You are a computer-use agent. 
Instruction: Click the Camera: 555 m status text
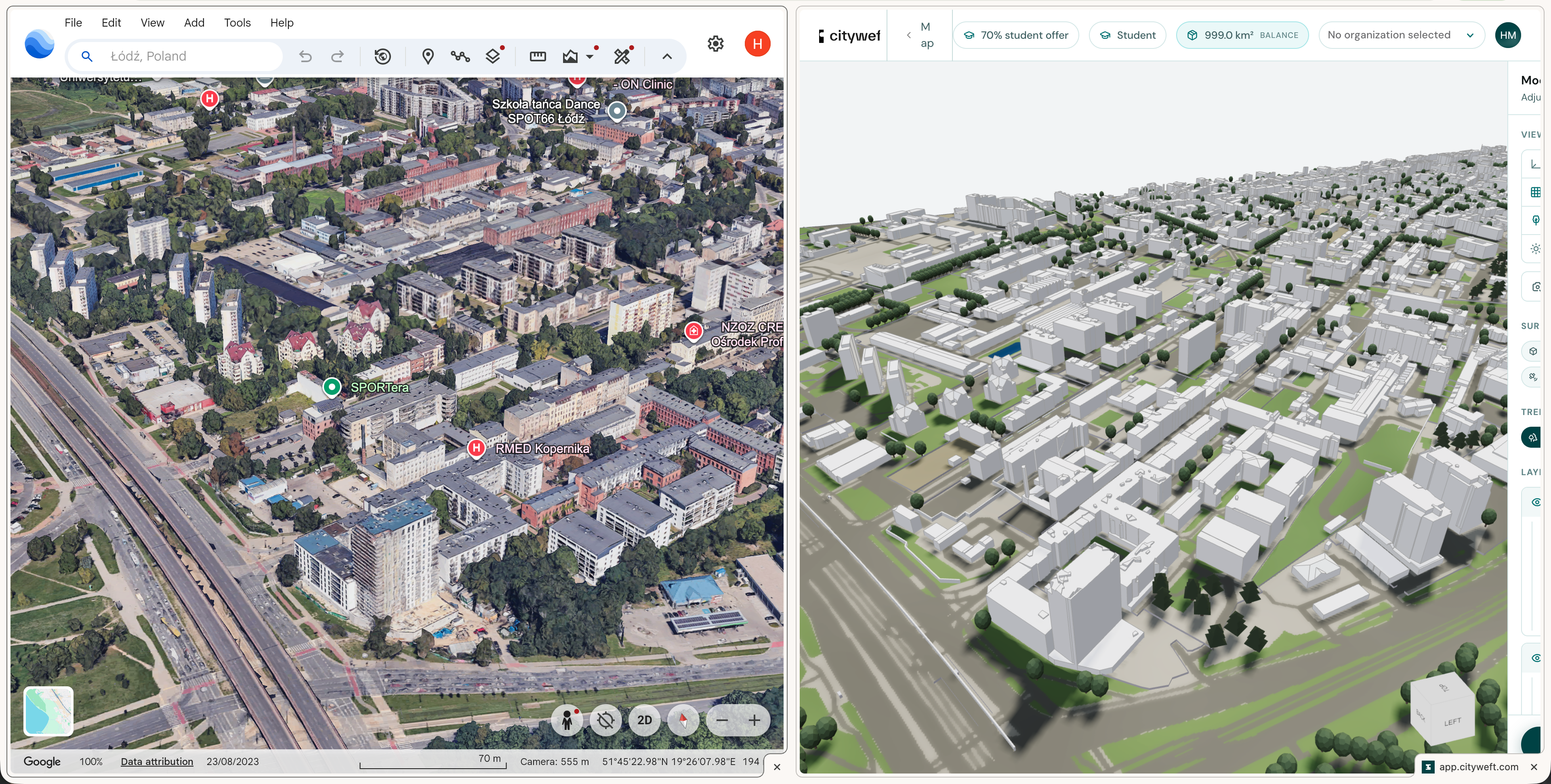555,761
